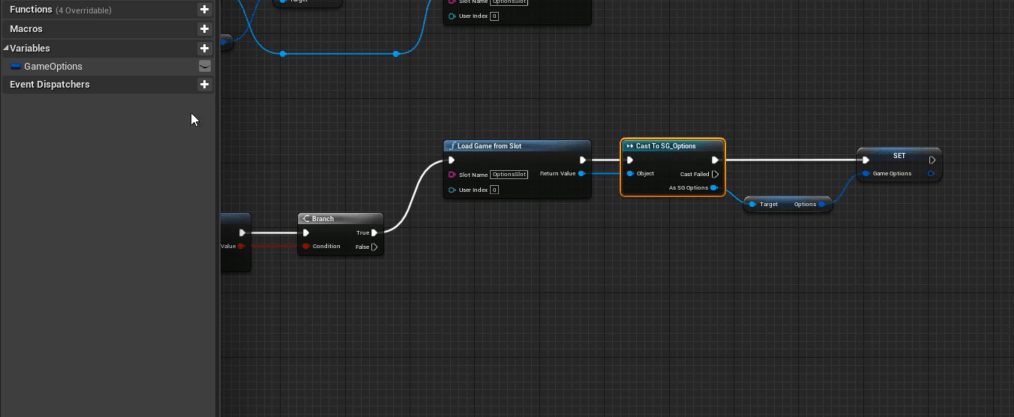1014x417 pixels.
Task: Click the Target pin on the Options getter node
Action: click(752, 204)
